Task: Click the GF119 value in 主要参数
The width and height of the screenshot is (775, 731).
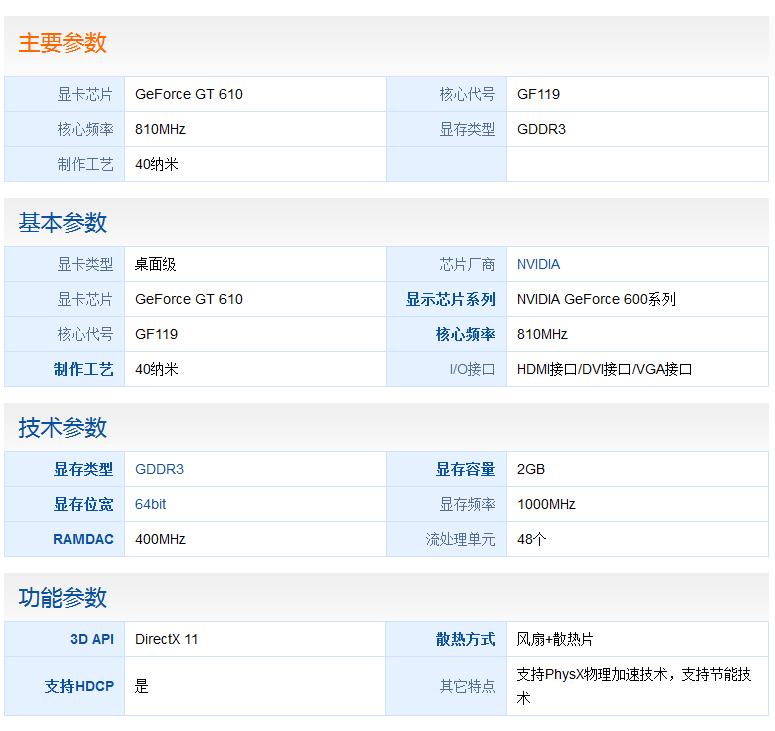Action: 538,94
